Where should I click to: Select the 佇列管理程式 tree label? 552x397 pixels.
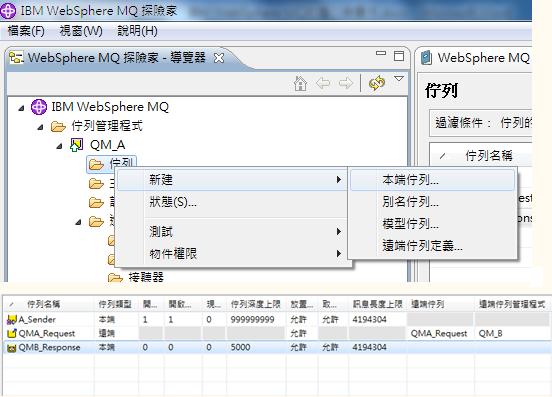click(x=107, y=126)
